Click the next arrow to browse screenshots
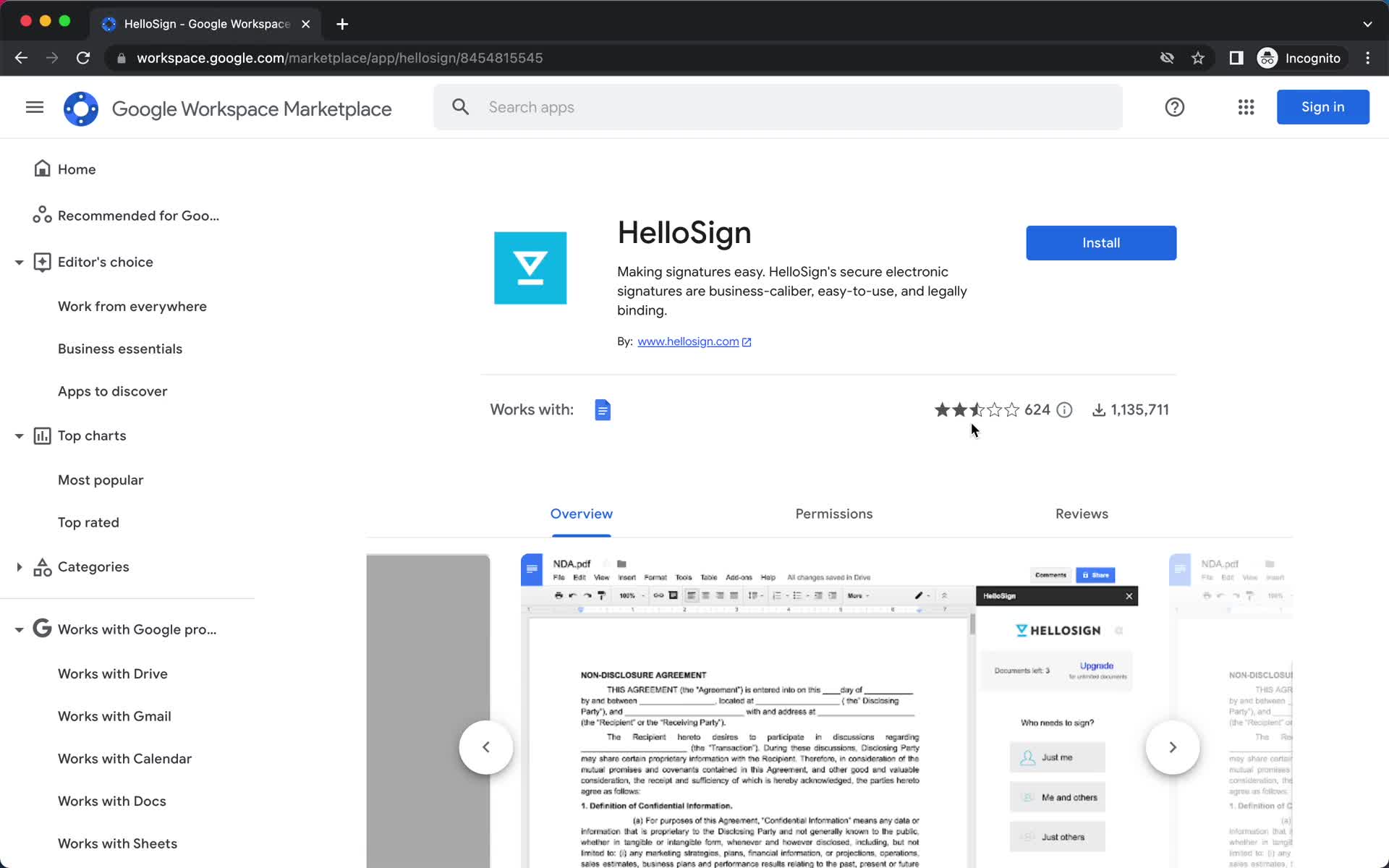1389x868 pixels. tap(1172, 747)
